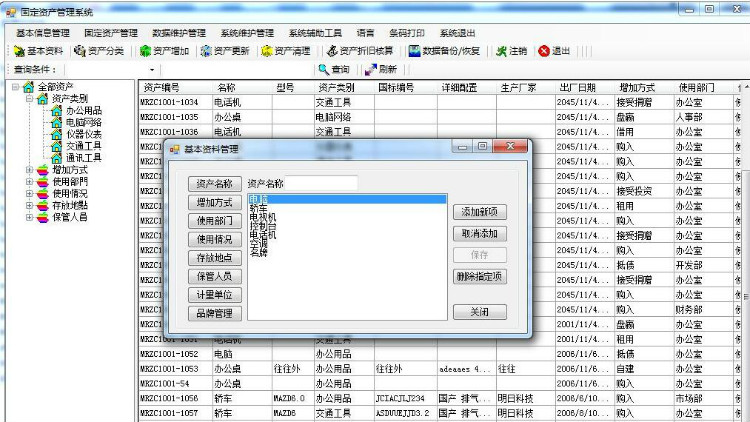Open the 固定资产管理 menu
This screenshot has height=422, width=750.
click(111, 33)
